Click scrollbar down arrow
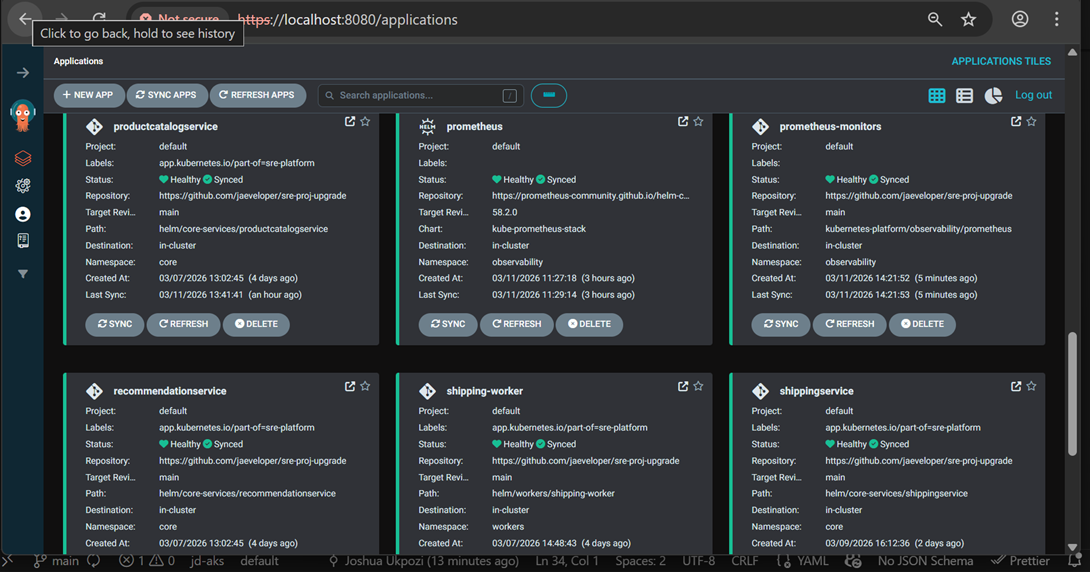The width and height of the screenshot is (1090, 572). click(x=1073, y=547)
